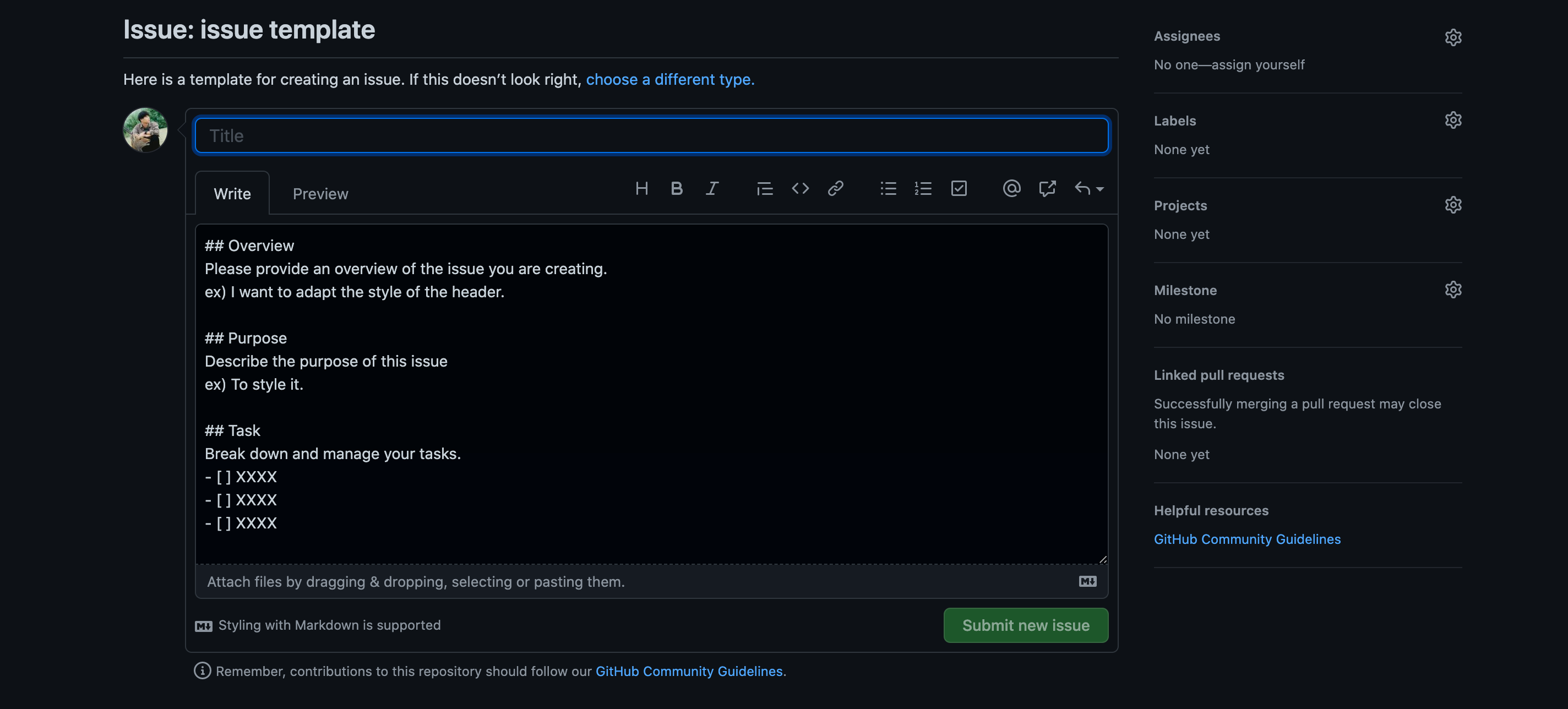Open the GitHub Community Guidelines link
Viewport: 1568px width, 709px height.
1246,538
